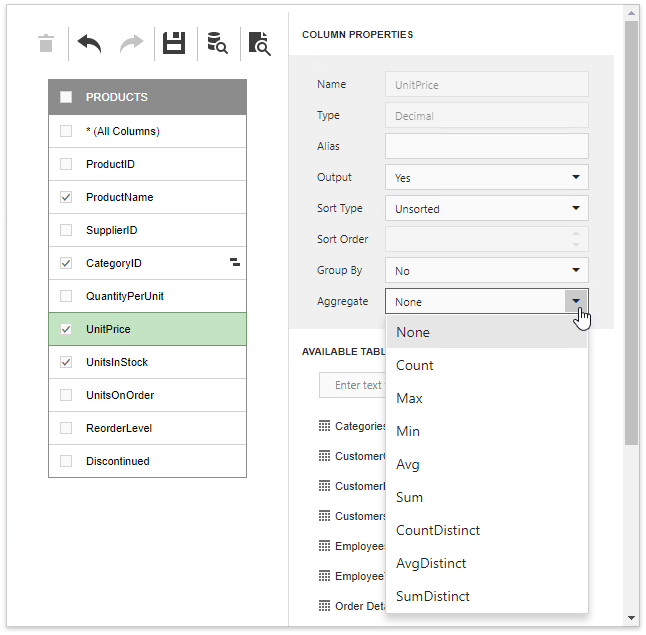The width and height of the screenshot is (646, 635).
Task: Click the trash delete icon in toolbar
Action: 46,43
